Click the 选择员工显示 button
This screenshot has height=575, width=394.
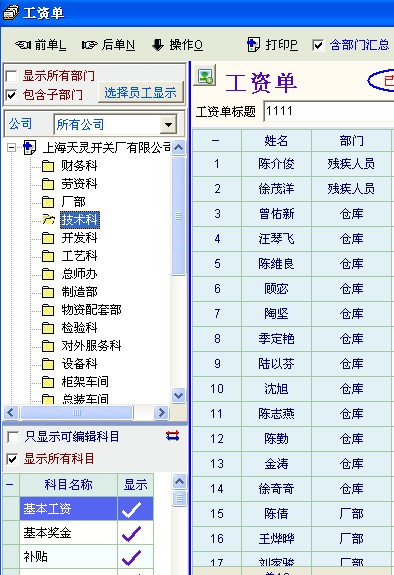141,92
